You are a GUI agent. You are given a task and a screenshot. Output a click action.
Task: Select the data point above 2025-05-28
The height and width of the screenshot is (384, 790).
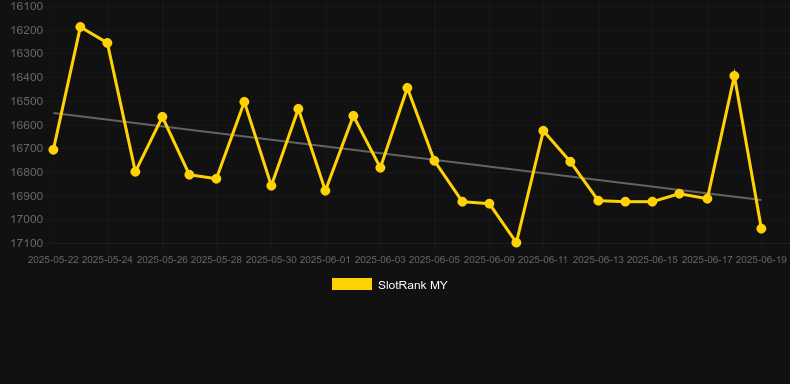coord(216,178)
